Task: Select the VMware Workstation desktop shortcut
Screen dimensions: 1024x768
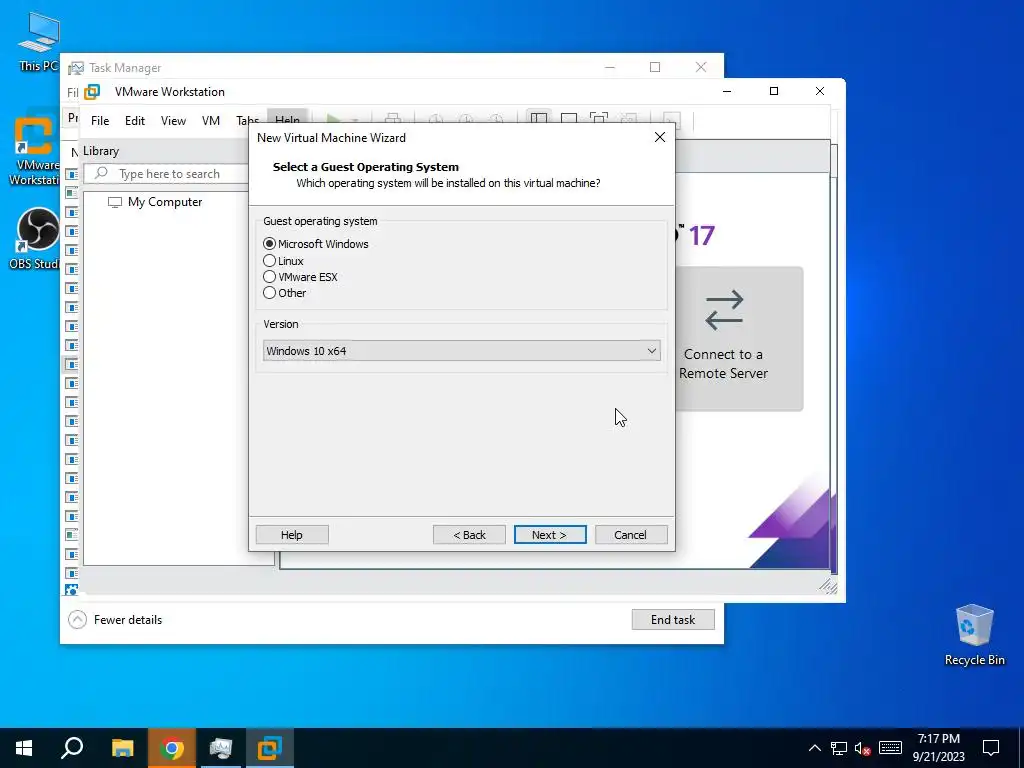Action: click(x=34, y=152)
